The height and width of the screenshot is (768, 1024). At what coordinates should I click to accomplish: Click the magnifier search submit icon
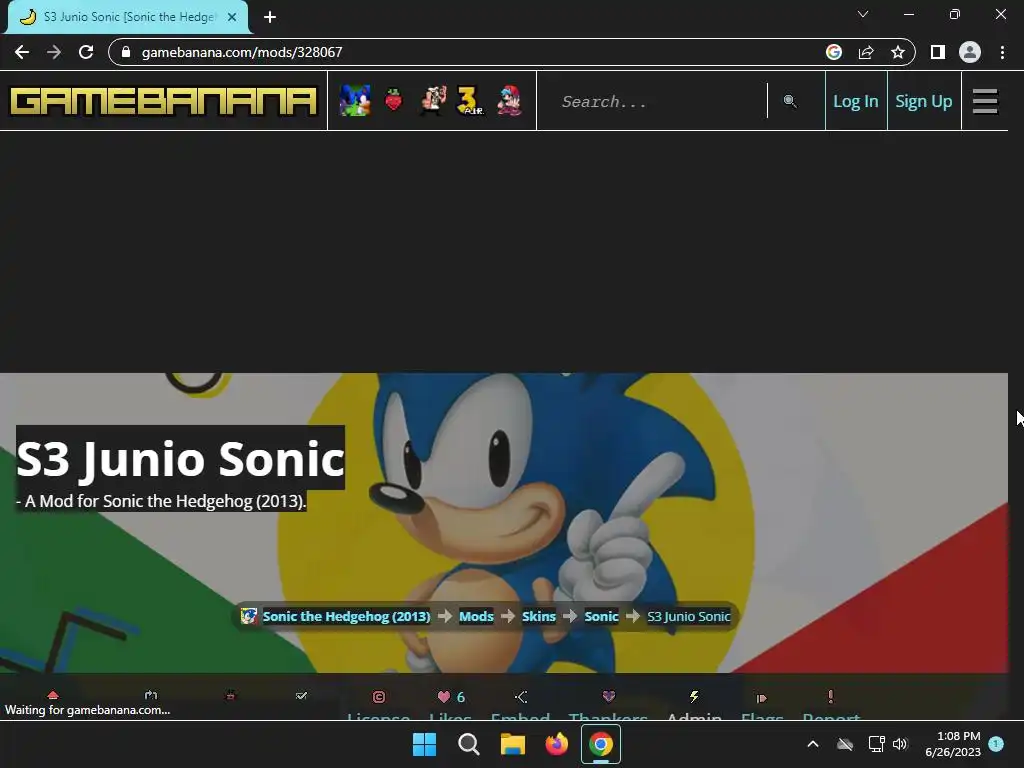790,101
